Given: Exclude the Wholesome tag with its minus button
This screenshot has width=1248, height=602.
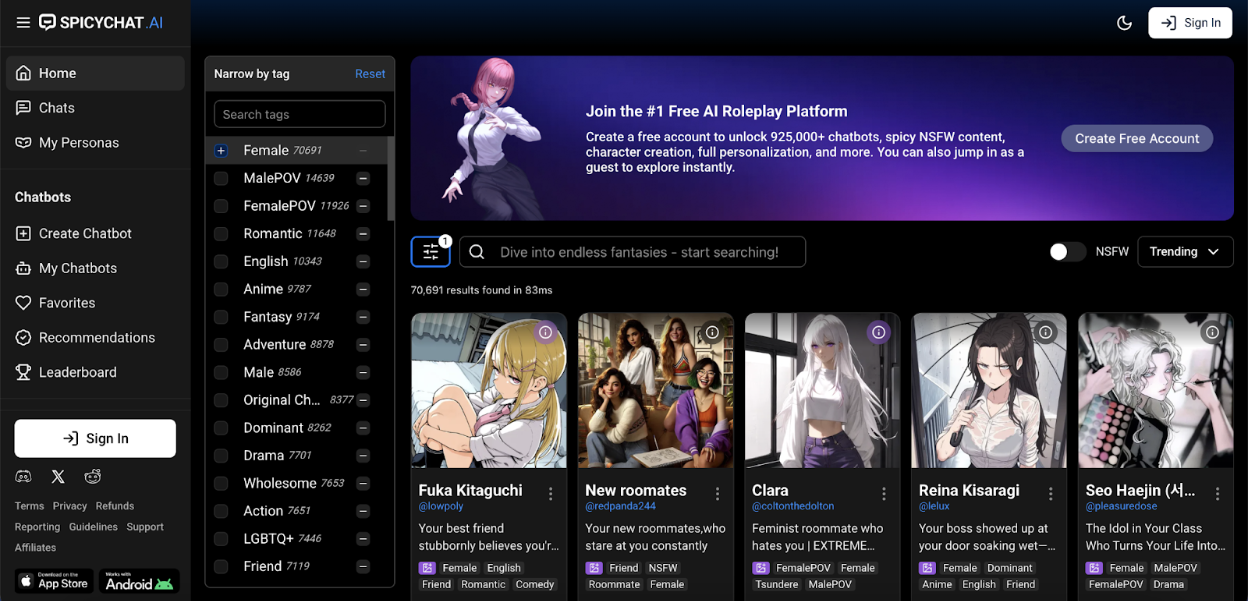Looking at the screenshot, I should [363, 483].
